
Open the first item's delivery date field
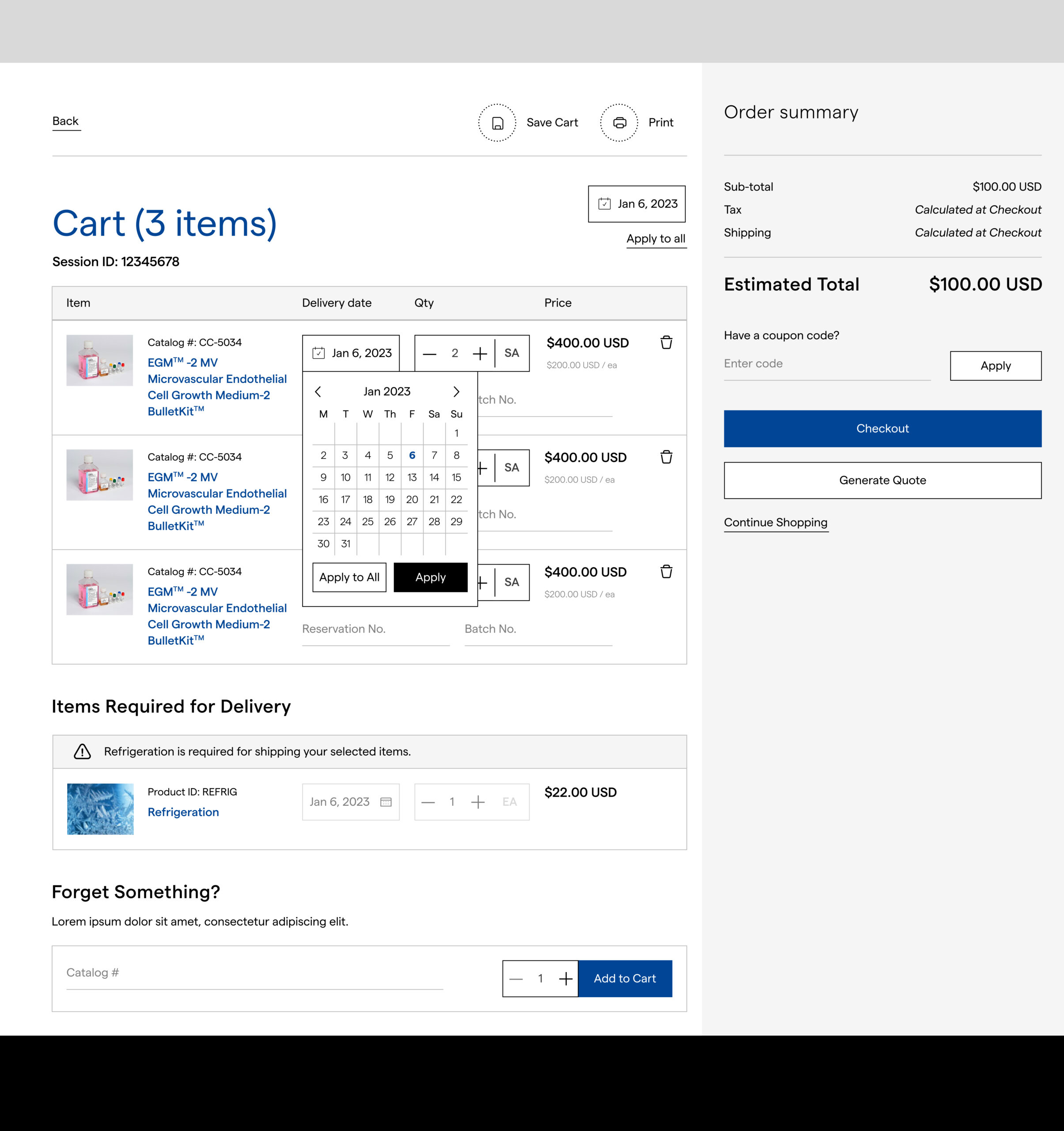[x=351, y=353]
